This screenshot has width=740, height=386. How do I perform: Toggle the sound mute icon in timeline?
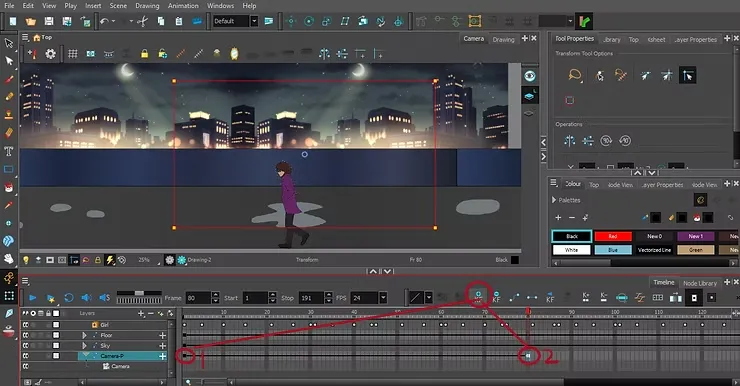(x=86, y=297)
